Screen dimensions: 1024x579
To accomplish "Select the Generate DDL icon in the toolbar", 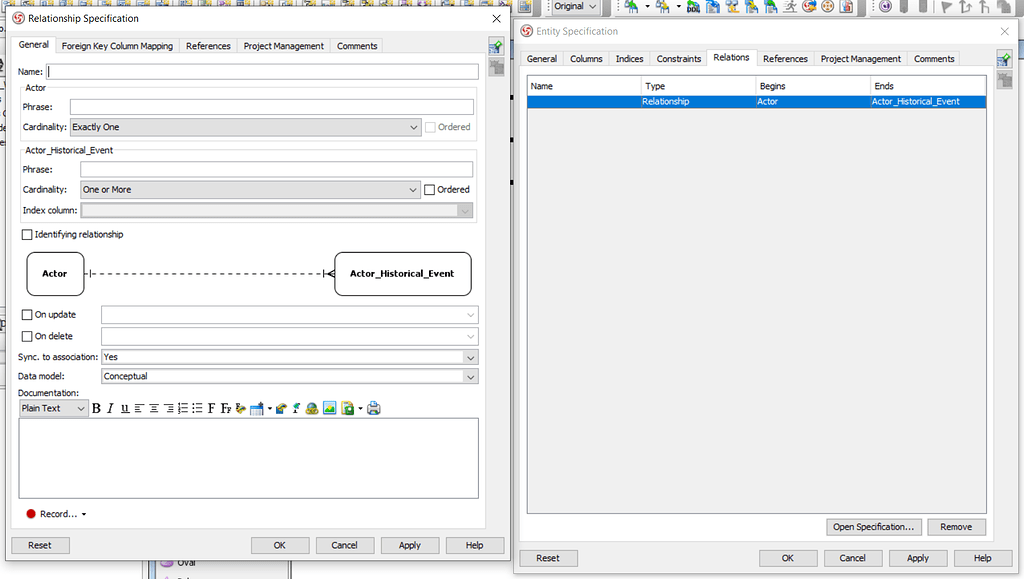I will 693,9.
